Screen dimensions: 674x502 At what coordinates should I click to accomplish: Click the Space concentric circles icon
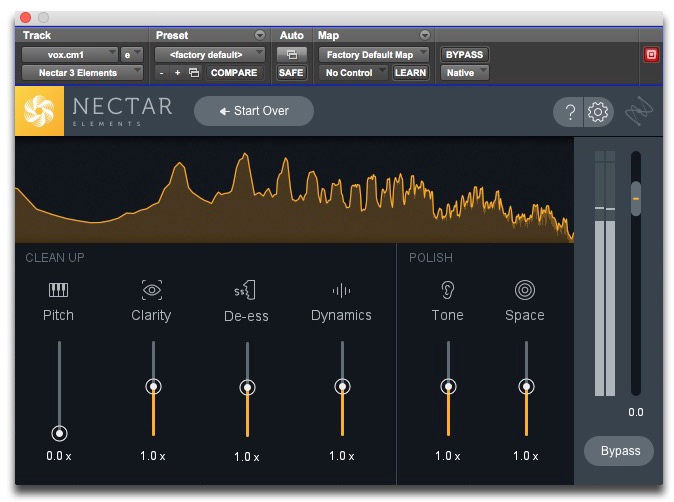point(525,290)
